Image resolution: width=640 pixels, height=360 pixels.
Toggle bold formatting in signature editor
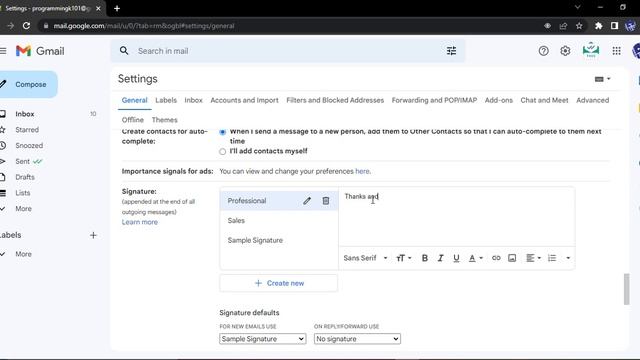pyautogui.click(x=424, y=258)
